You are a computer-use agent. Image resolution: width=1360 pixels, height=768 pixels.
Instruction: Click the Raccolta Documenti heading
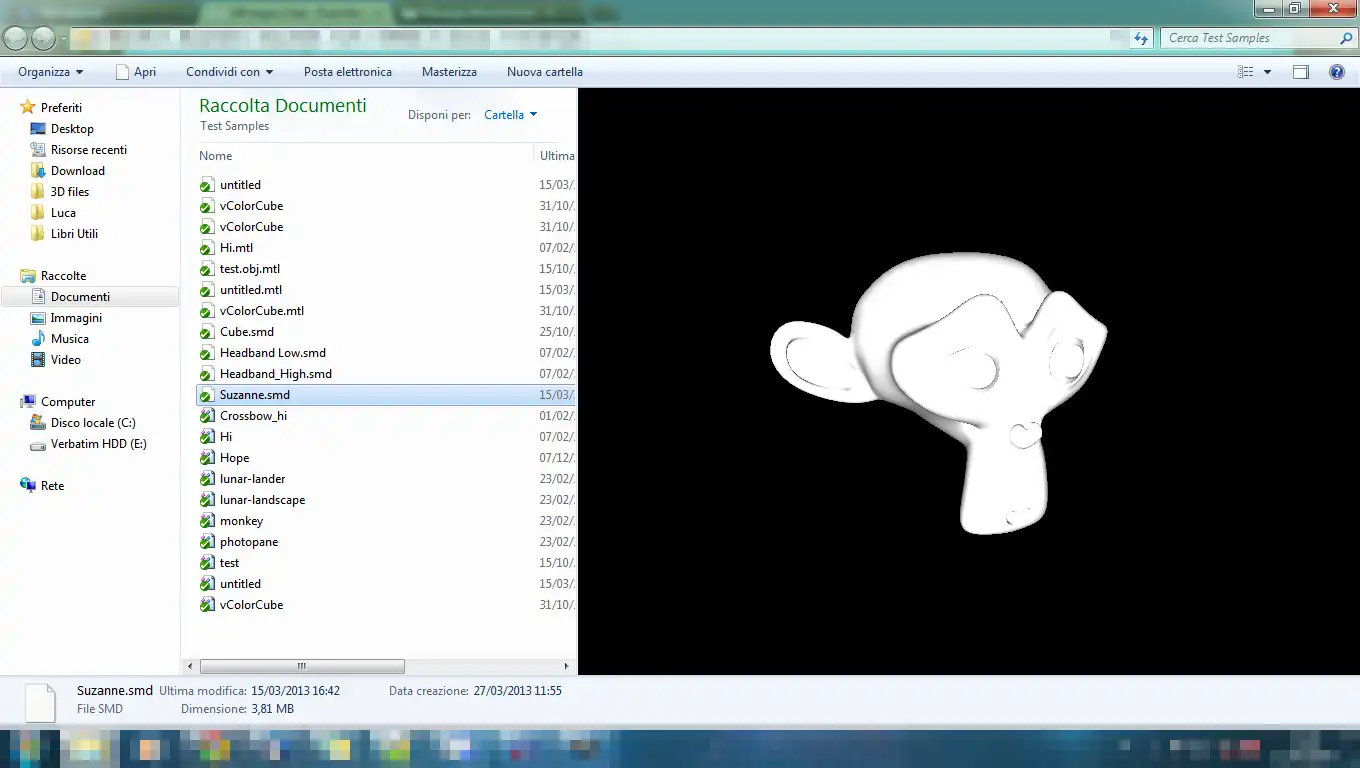pyautogui.click(x=283, y=105)
